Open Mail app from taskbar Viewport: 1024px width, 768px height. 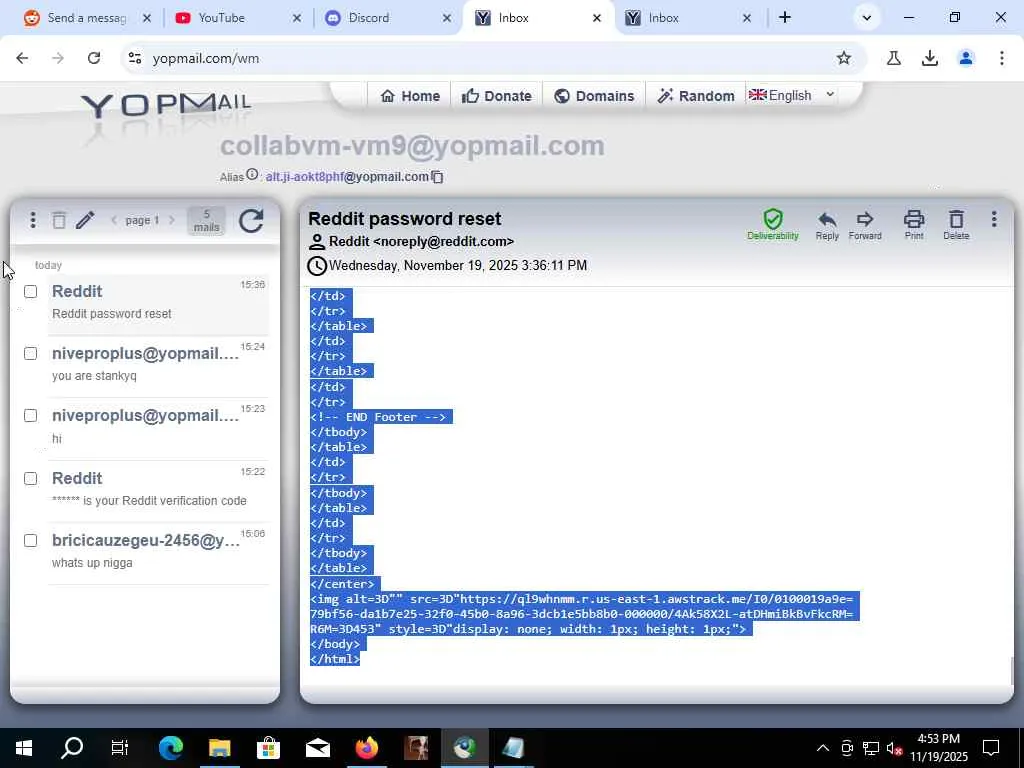318,748
